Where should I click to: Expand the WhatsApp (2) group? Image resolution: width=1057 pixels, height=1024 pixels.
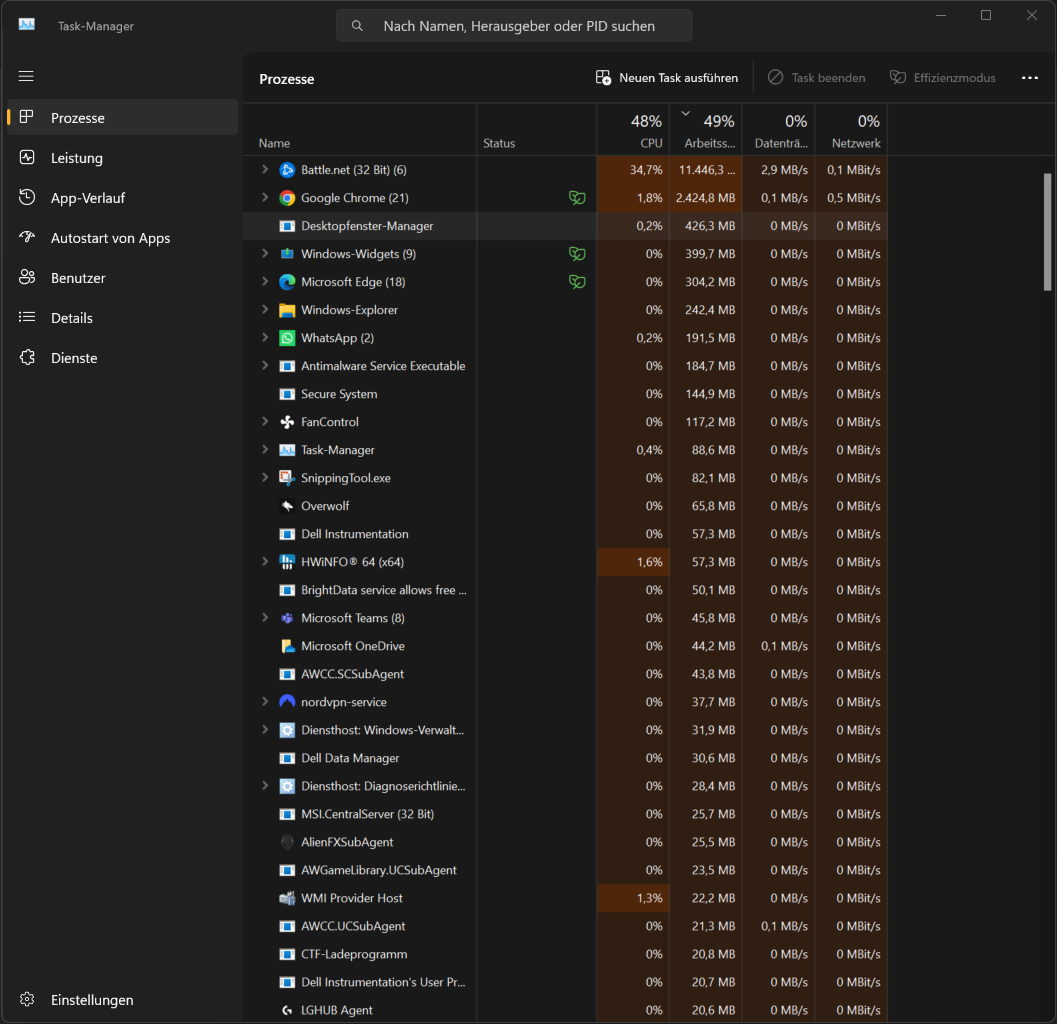pos(265,338)
